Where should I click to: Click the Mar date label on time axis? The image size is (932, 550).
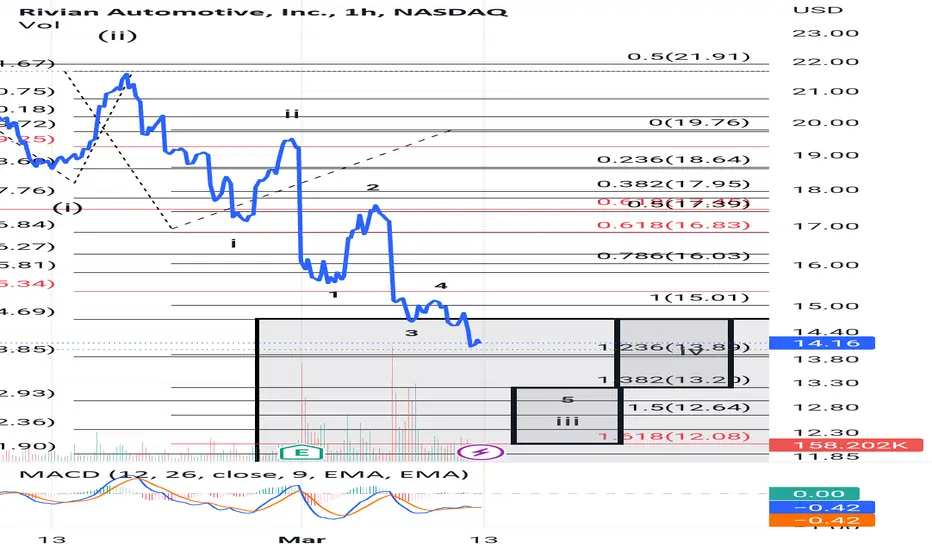pos(302,539)
